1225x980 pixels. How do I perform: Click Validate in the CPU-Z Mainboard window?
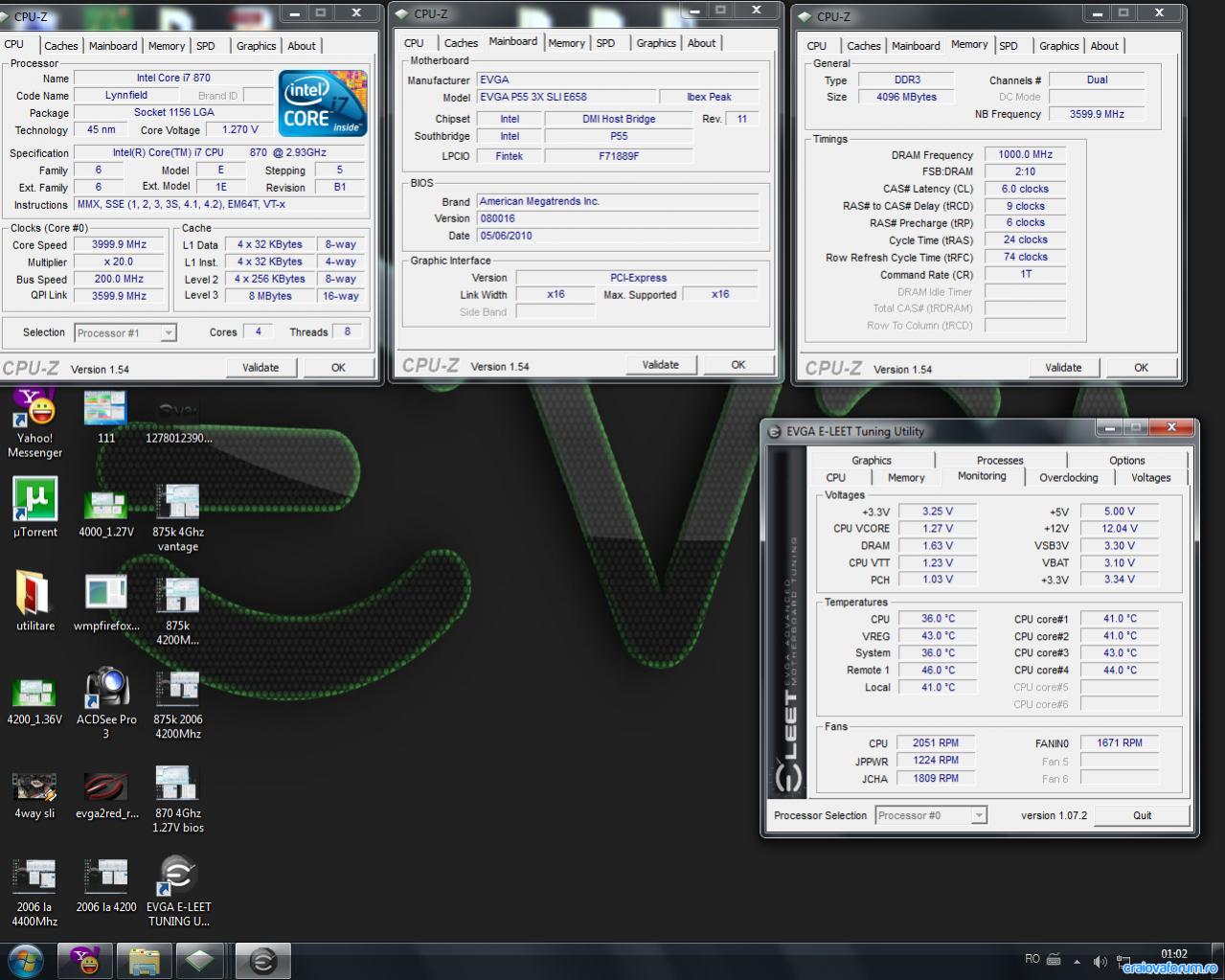coord(661,365)
